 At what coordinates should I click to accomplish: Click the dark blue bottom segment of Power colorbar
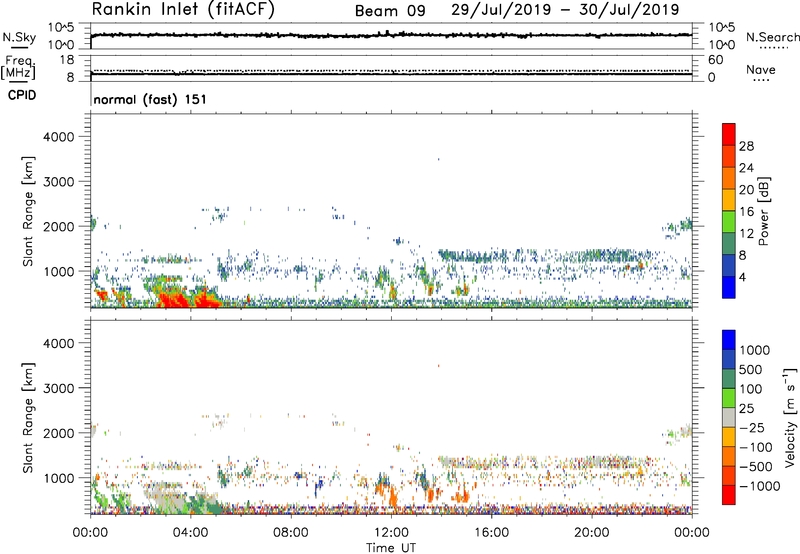[x=729, y=287]
